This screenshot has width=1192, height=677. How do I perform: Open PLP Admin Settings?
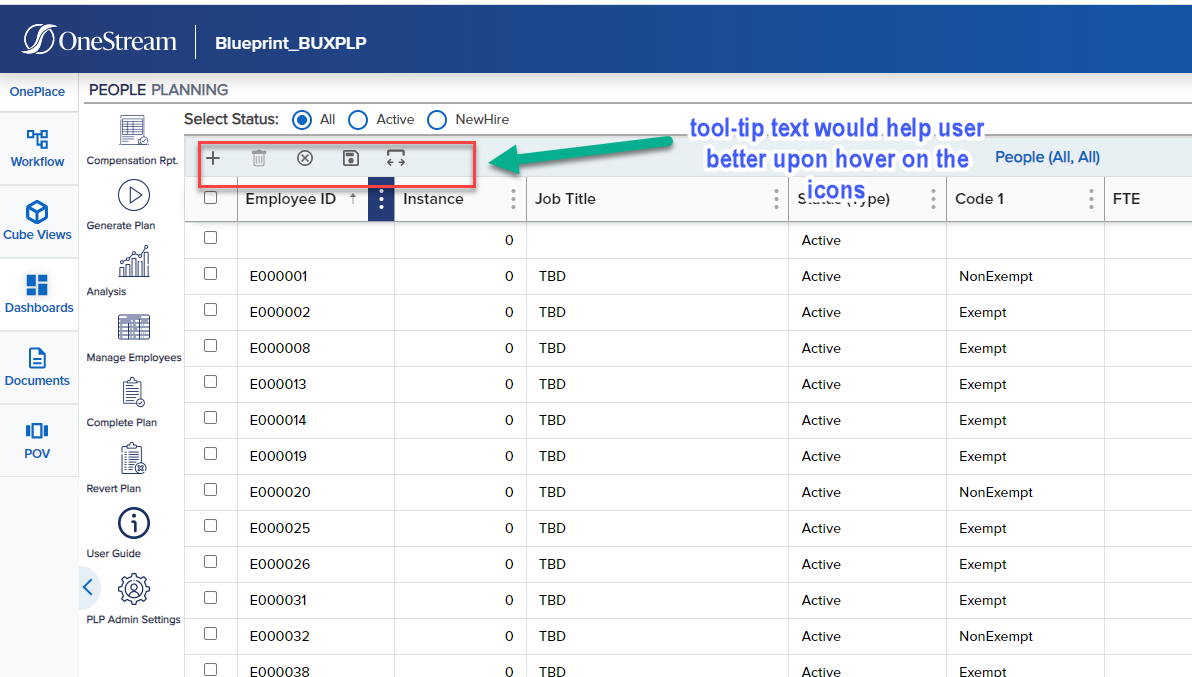coord(133,595)
